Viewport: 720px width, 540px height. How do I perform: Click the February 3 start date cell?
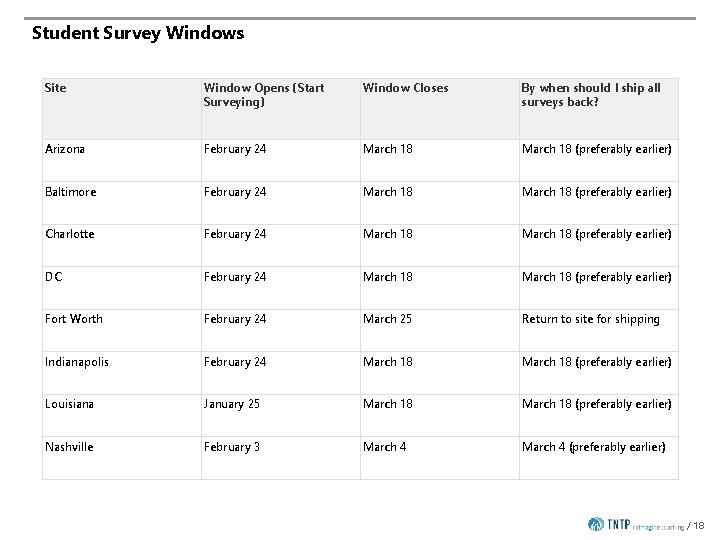232,447
